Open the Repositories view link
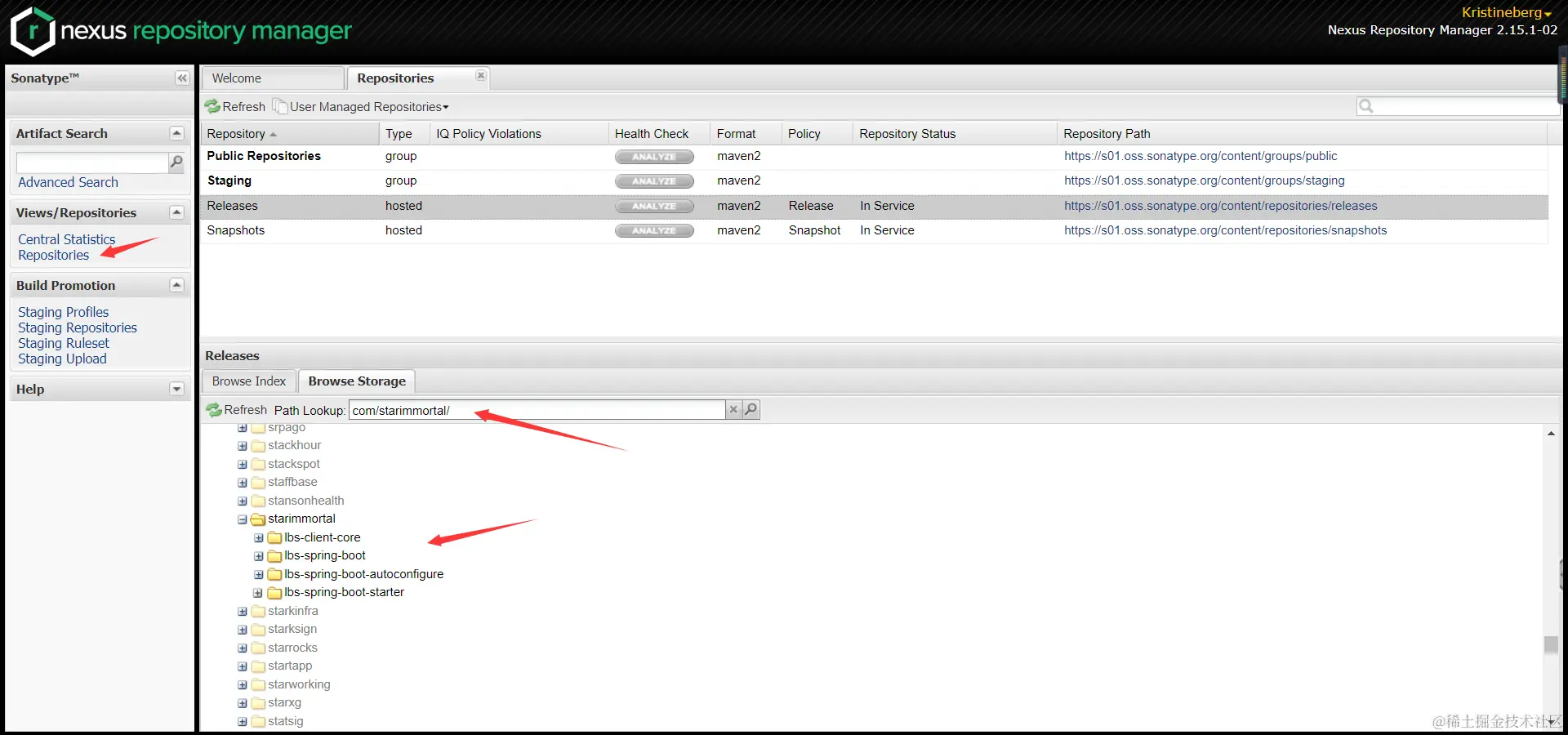 pyautogui.click(x=54, y=255)
